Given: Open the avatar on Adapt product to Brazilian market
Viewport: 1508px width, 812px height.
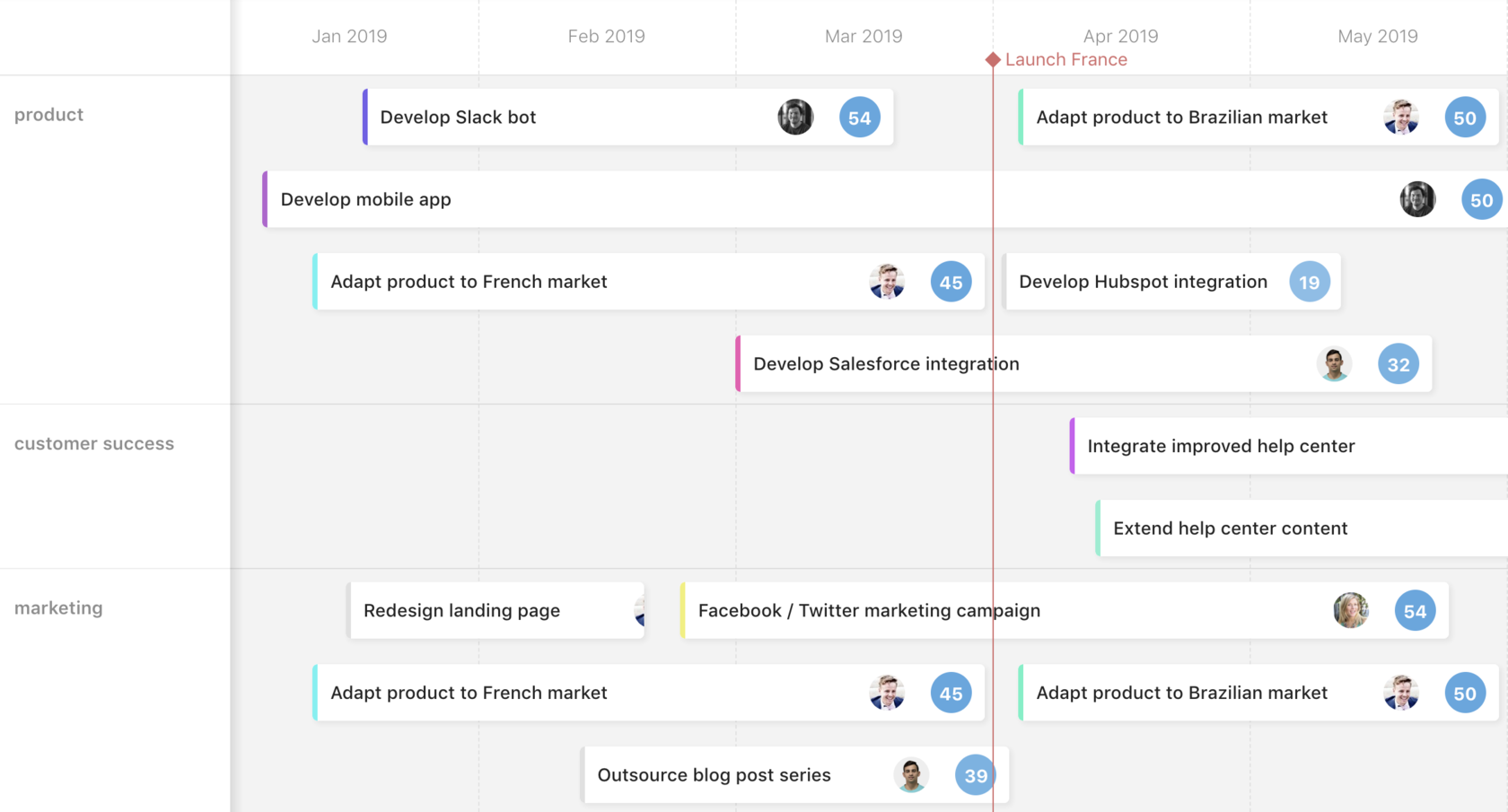Looking at the screenshot, I should click(1402, 118).
